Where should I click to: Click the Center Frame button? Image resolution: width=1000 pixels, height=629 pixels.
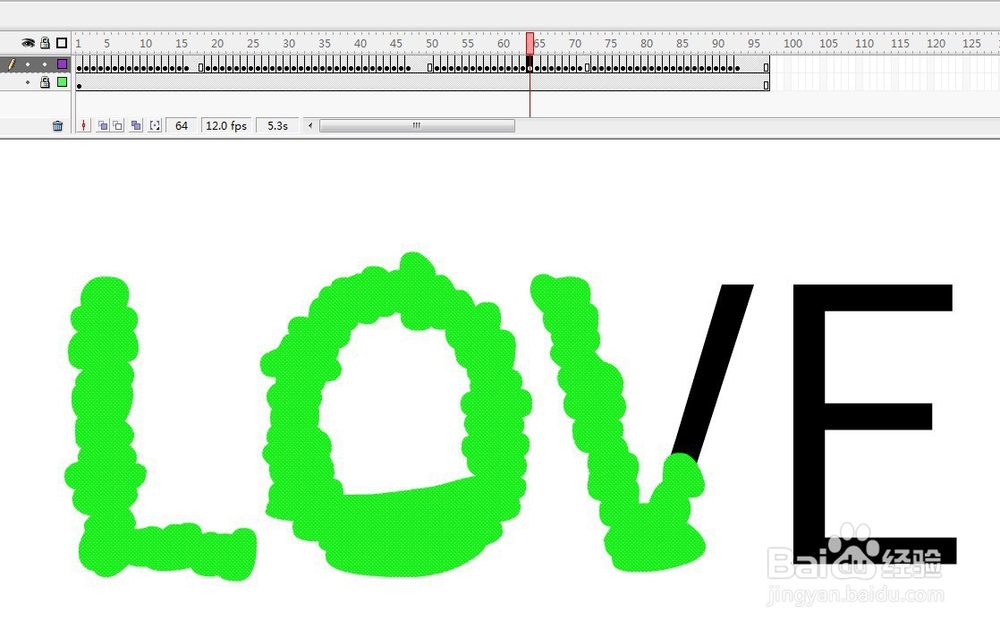coord(84,126)
